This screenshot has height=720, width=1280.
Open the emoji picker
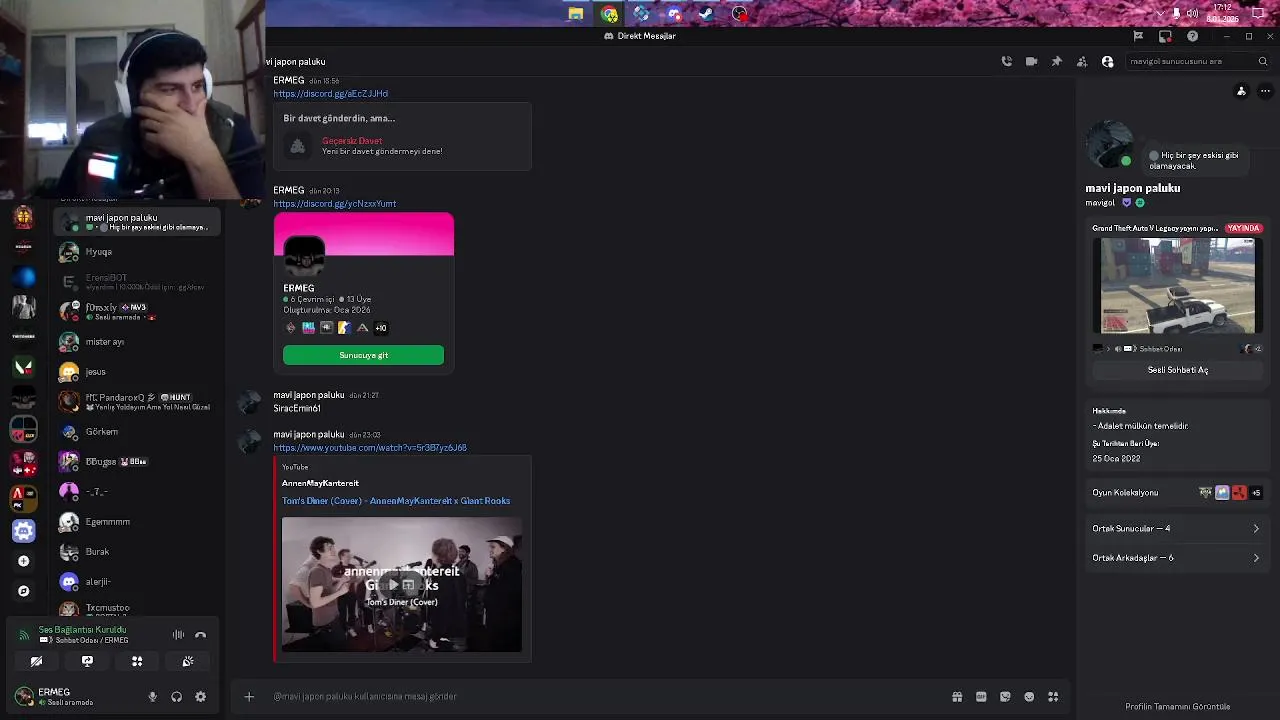1029,697
